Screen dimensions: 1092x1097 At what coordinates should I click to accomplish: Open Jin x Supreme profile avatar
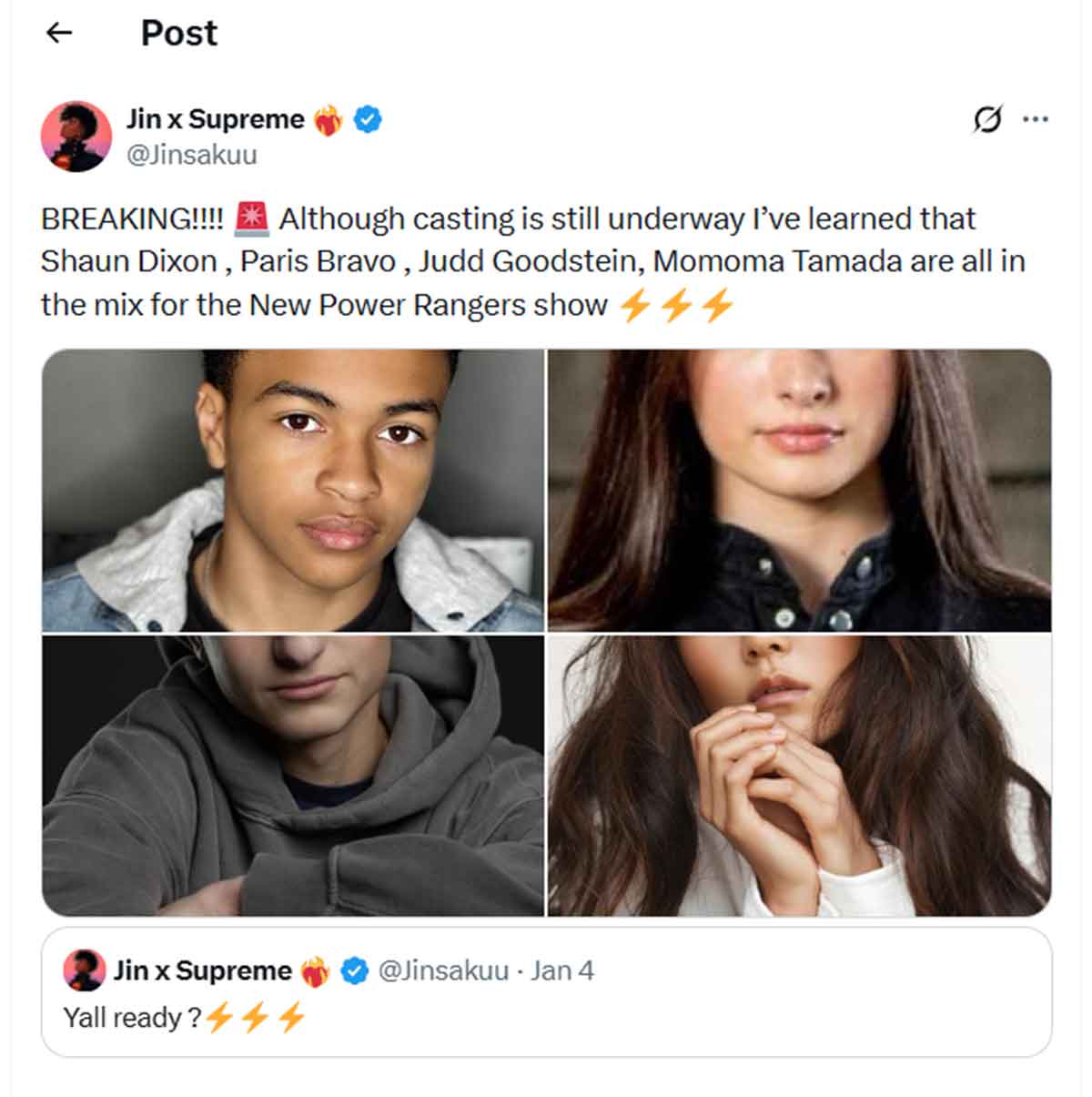(x=76, y=136)
